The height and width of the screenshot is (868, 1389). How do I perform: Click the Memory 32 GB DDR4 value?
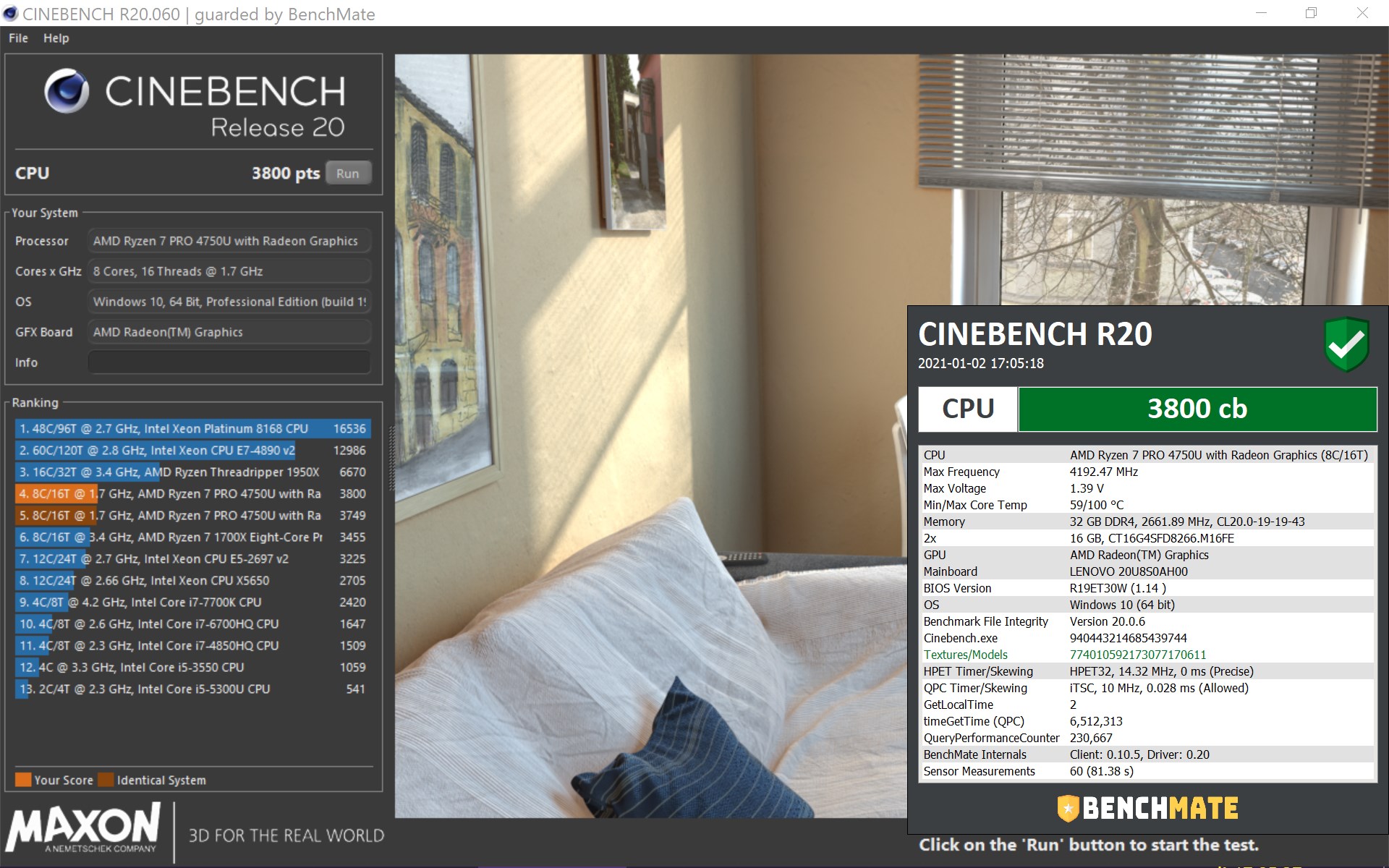pyautogui.click(x=1187, y=522)
